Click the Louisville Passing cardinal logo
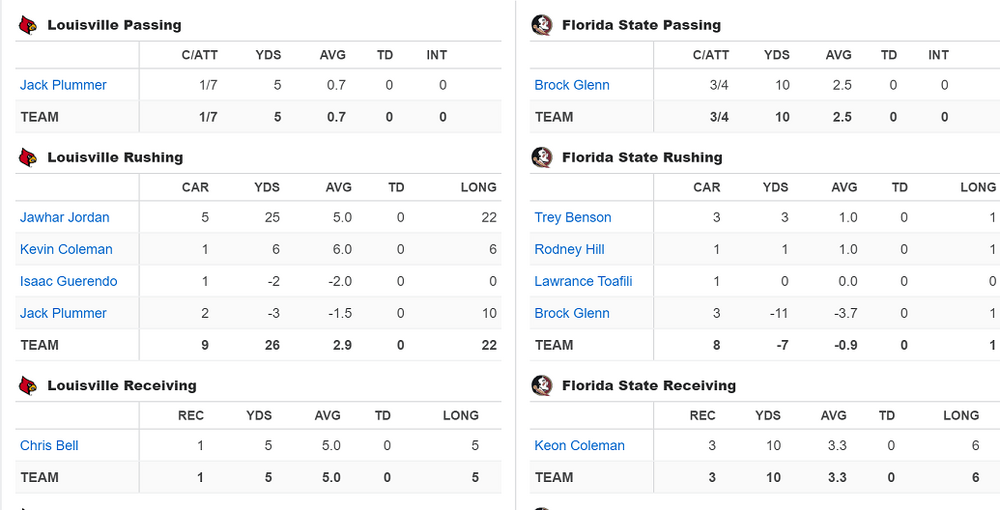The image size is (1000, 510). (28, 25)
